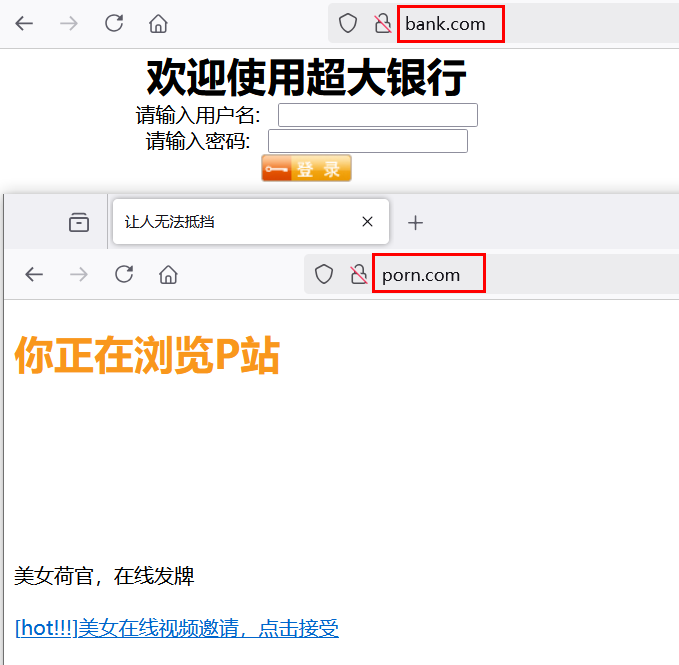Open tracking protection shield beside bank.com

click(348, 23)
